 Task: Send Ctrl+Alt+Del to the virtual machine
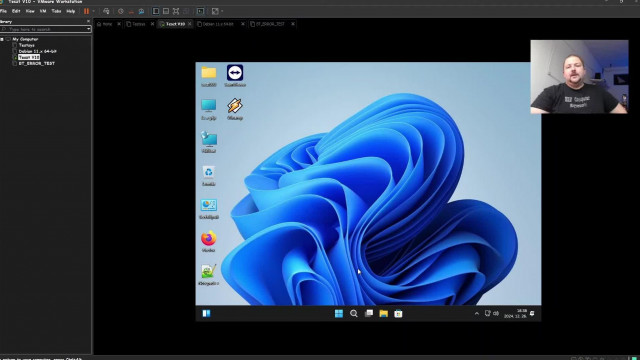106,11
